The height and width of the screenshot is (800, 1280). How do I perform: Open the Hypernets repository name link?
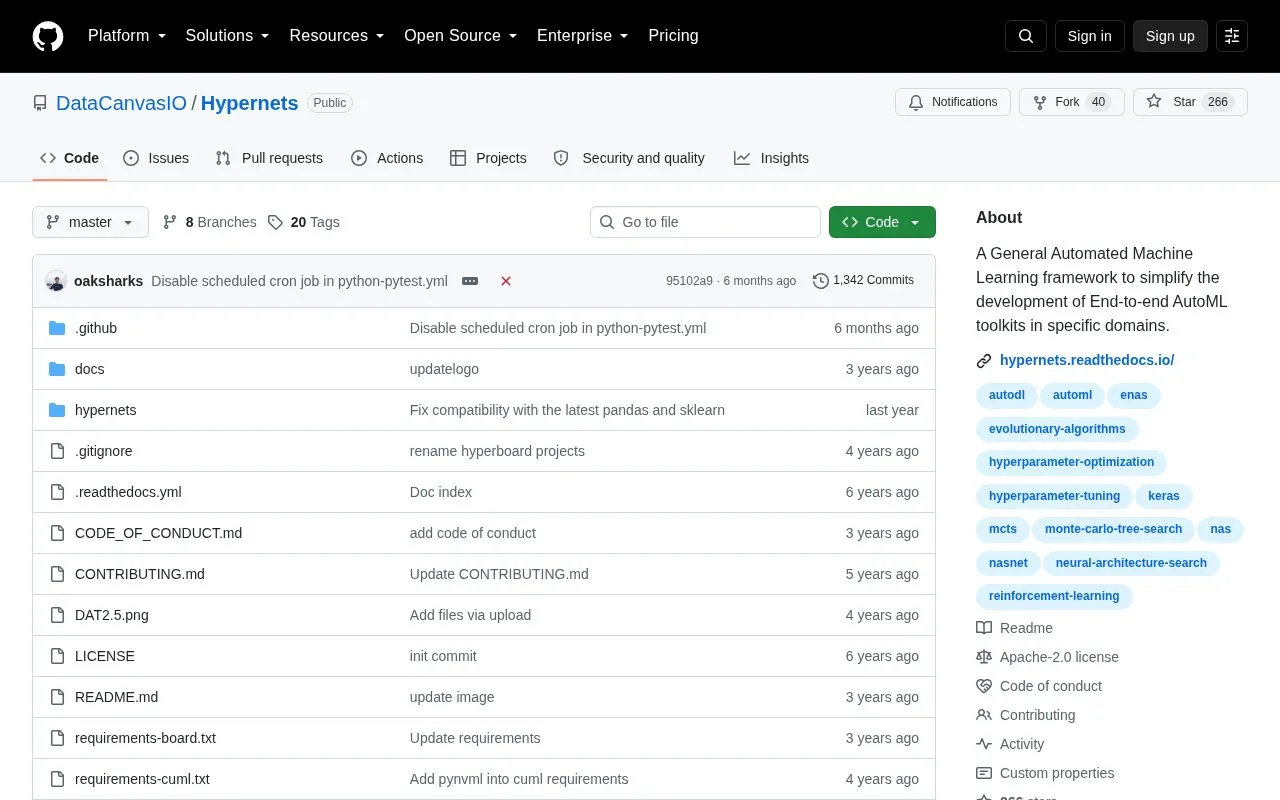(x=249, y=103)
